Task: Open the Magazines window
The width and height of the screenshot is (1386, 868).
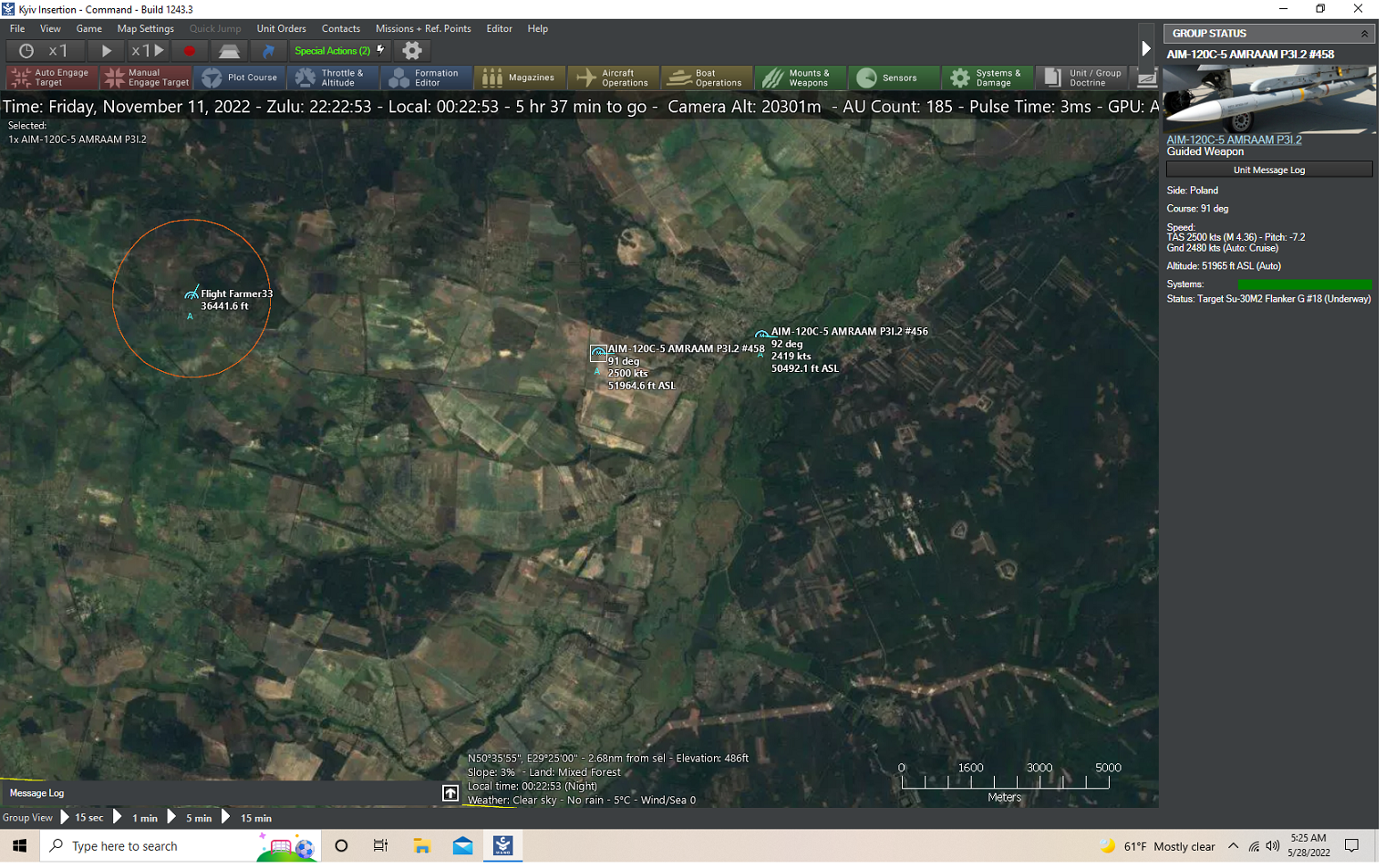Action: pyautogui.click(x=520, y=77)
